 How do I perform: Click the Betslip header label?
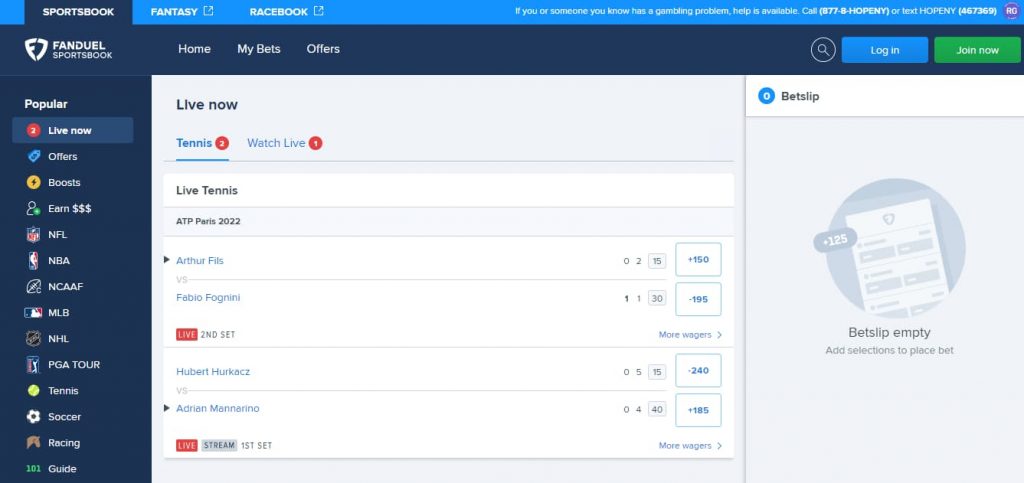pos(800,97)
